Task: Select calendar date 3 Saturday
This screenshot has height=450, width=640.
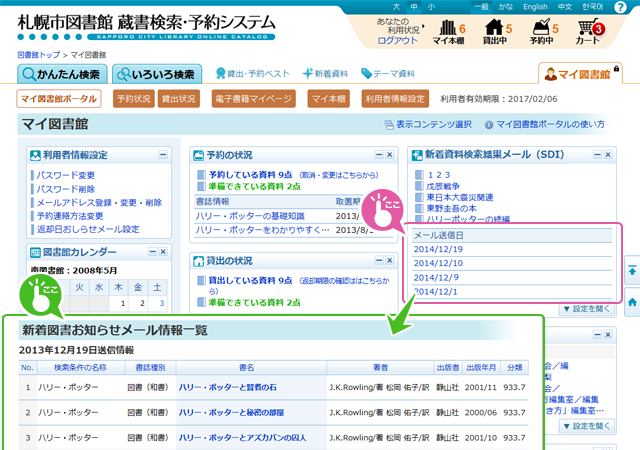Action: pyautogui.click(x=162, y=303)
